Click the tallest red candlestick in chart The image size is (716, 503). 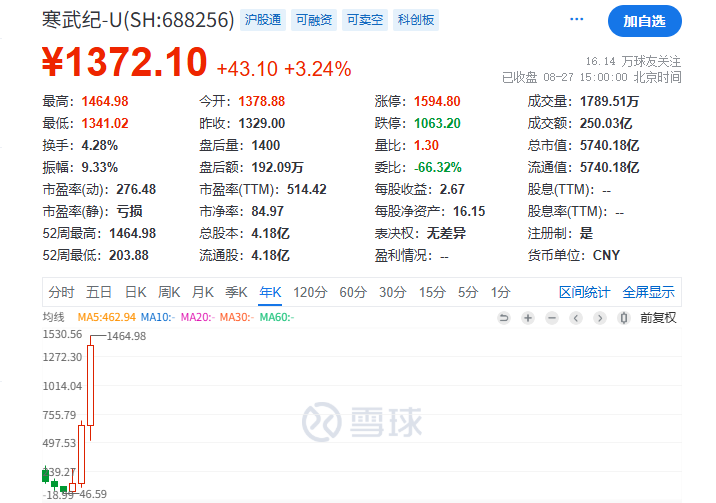point(90,386)
